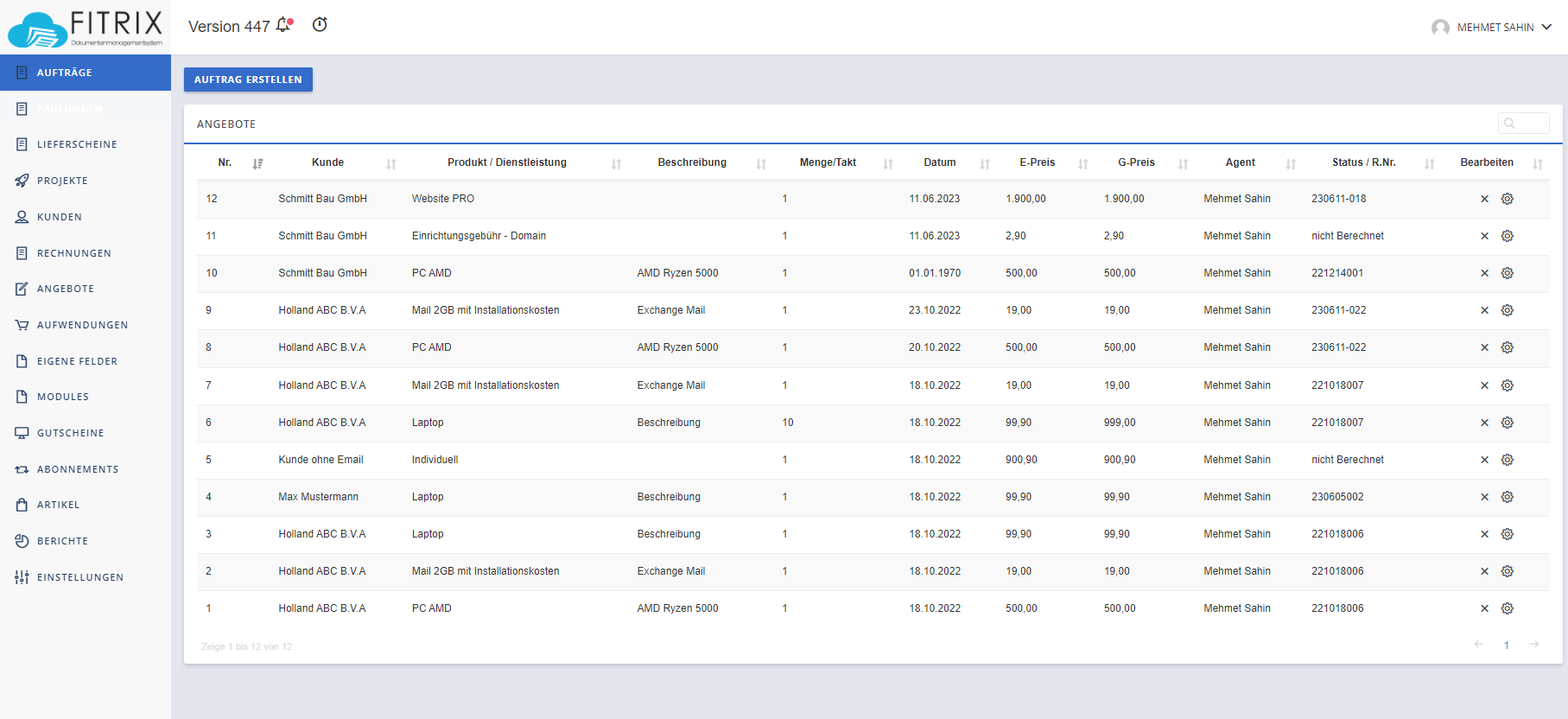Navigate to Artikel
The height and width of the screenshot is (719, 1568).
86,505
